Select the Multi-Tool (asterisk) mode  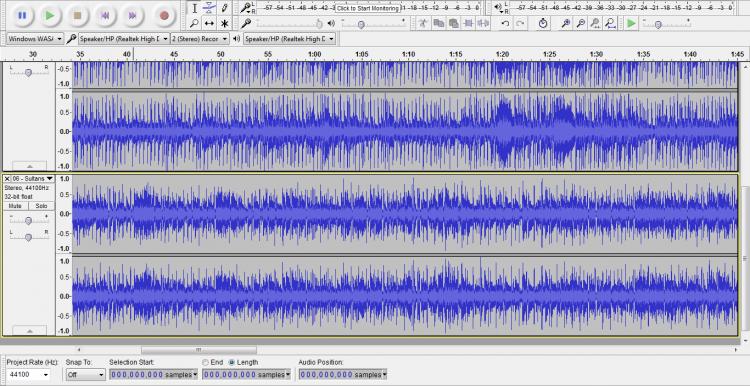point(224,23)
